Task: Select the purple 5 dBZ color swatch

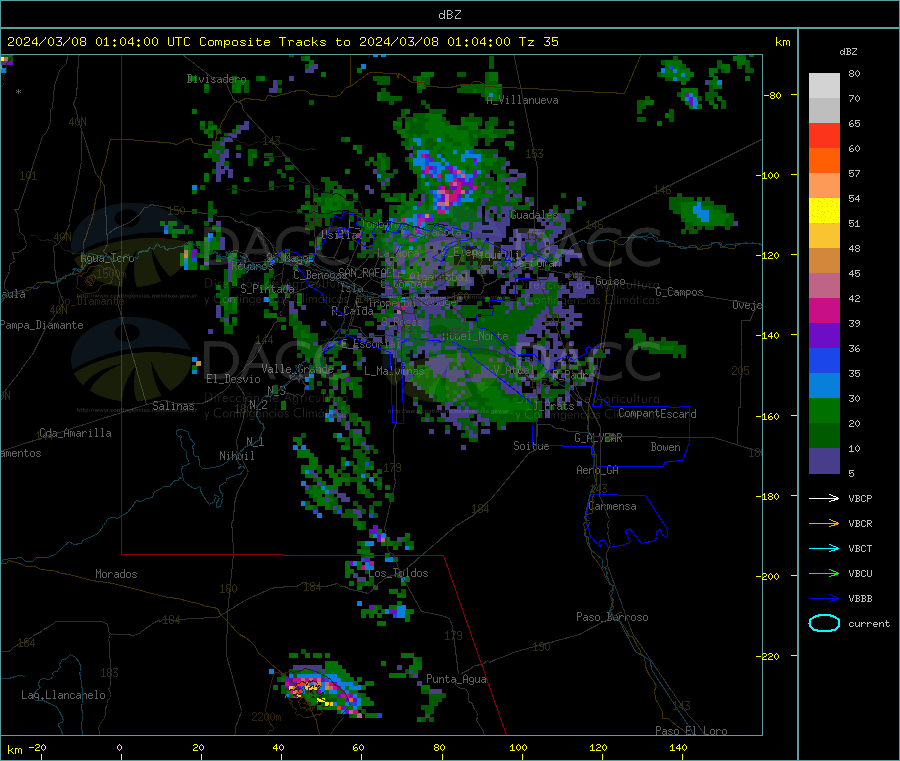Action: click(x=824, y=461)
